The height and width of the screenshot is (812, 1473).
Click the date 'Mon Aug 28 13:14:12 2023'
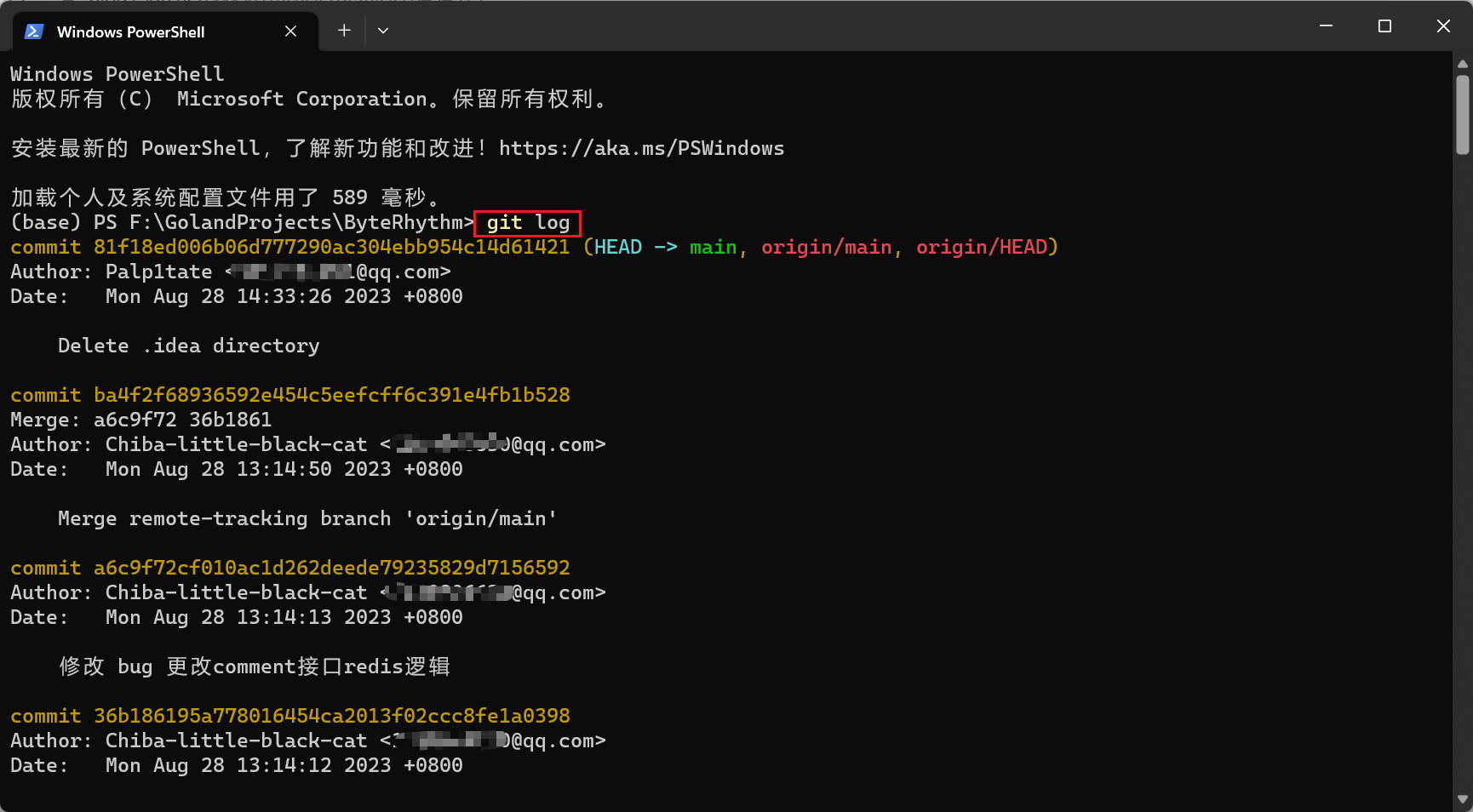(x=248, y=766)
